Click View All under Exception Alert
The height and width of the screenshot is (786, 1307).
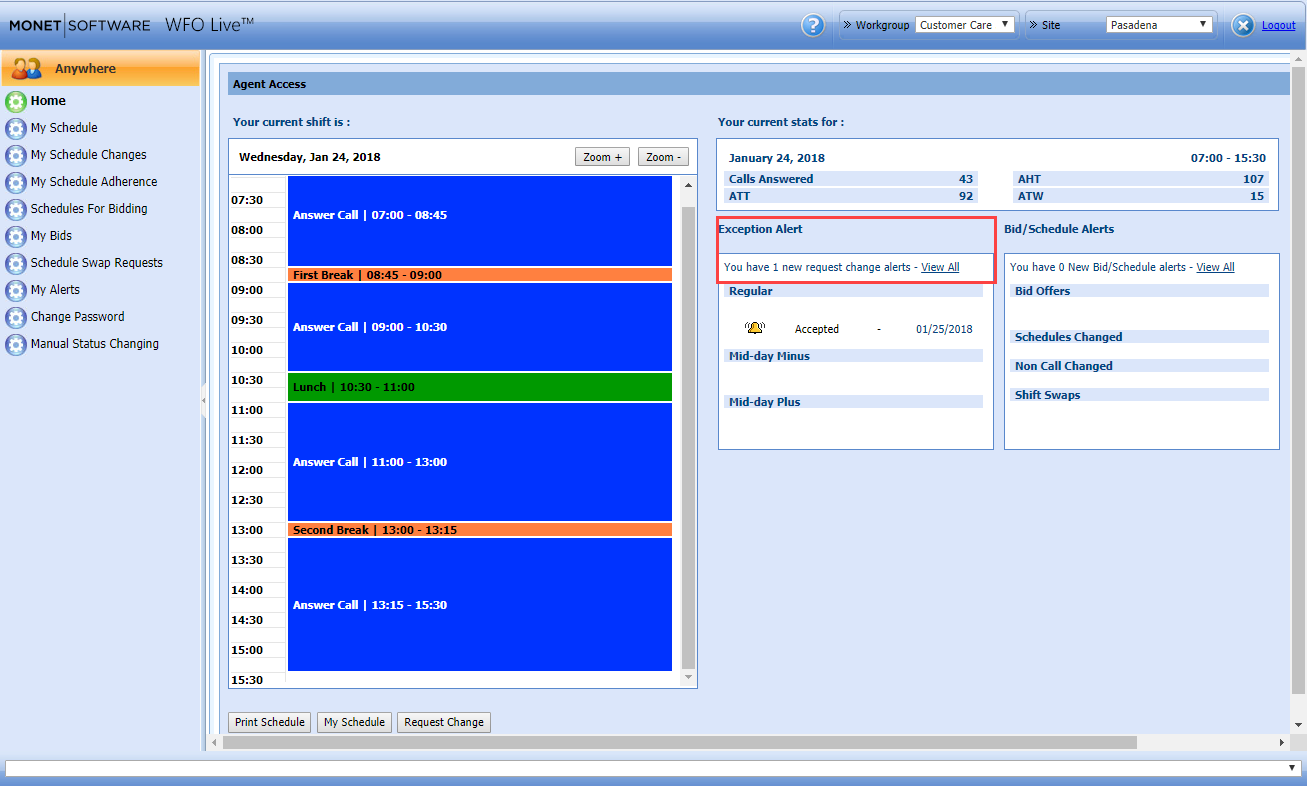click(x=940, y=267)
